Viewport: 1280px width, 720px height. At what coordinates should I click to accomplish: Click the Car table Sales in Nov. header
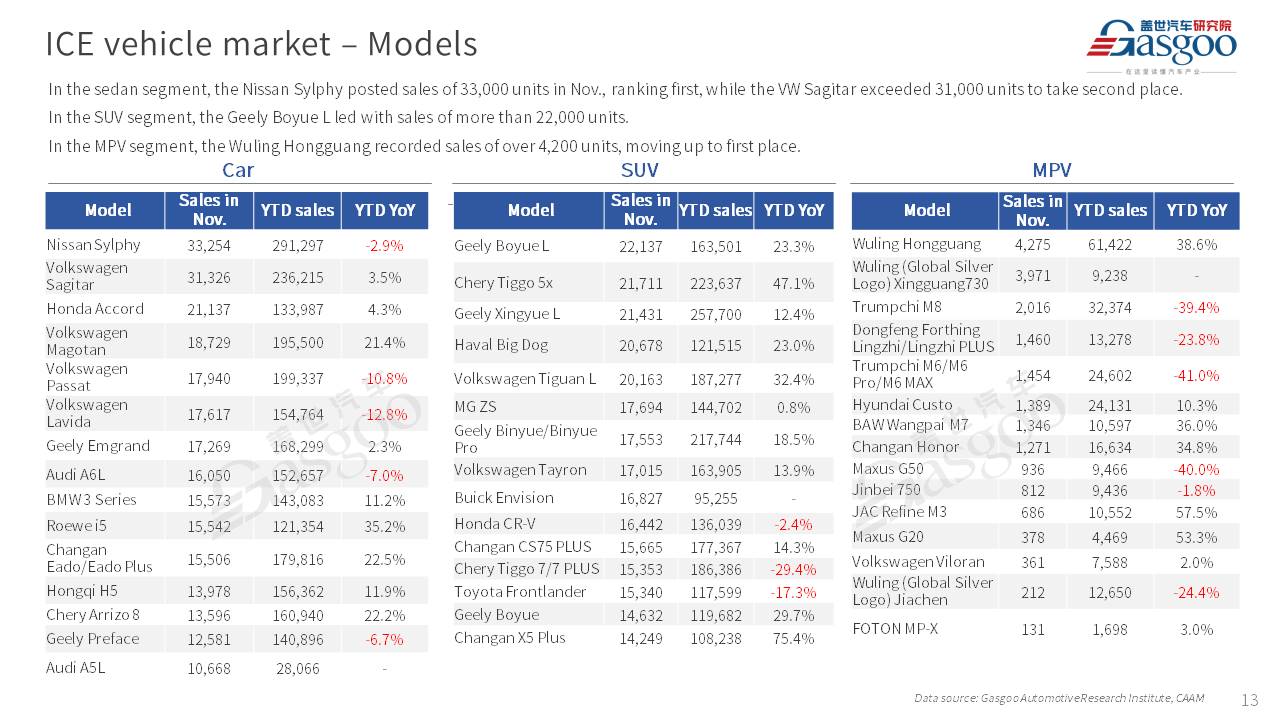point(209,210)
